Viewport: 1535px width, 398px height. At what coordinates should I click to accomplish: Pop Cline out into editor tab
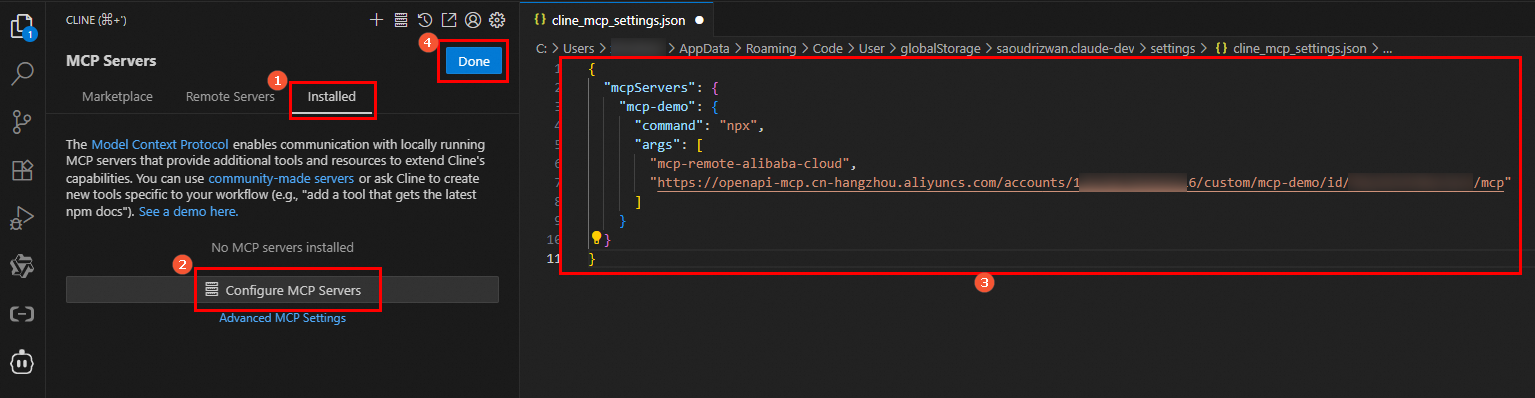click(449, 19)
